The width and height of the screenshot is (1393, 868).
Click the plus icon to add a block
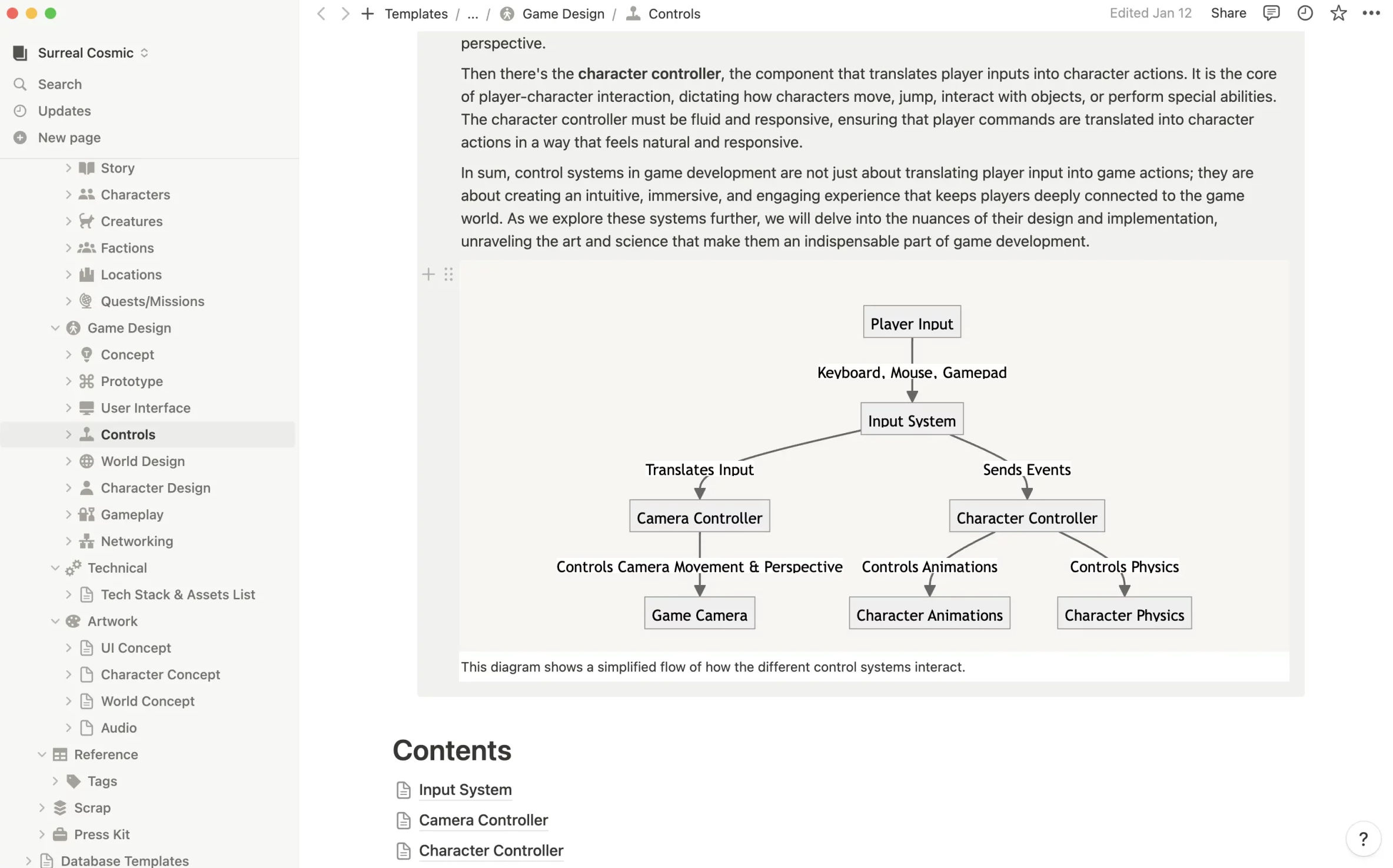pos(428,274)
